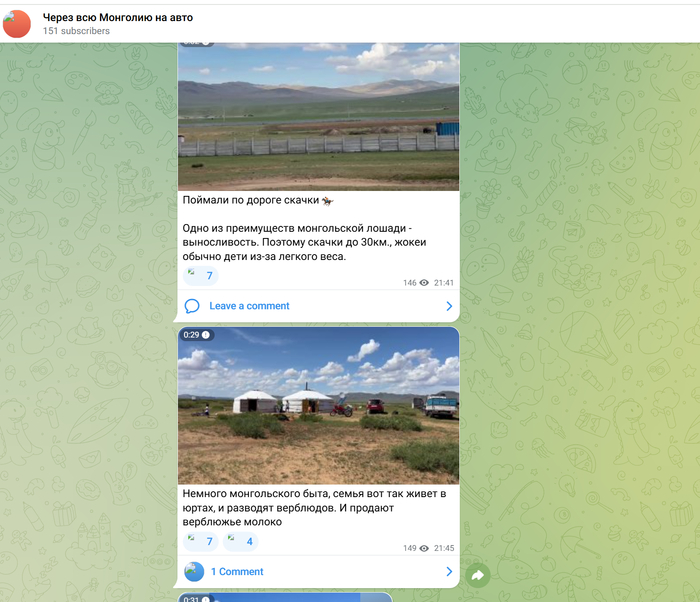The height and width of the screenshot is (602, 700).
Task: Toggle the reaction with count 7 on horse race post
Action: pos(200,276)
